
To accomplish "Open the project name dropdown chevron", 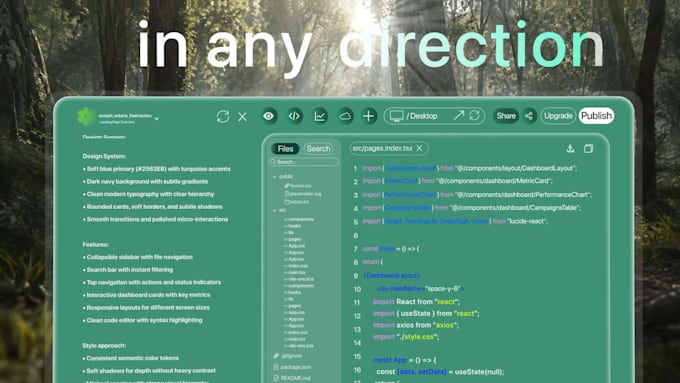I will click(157, 118).
